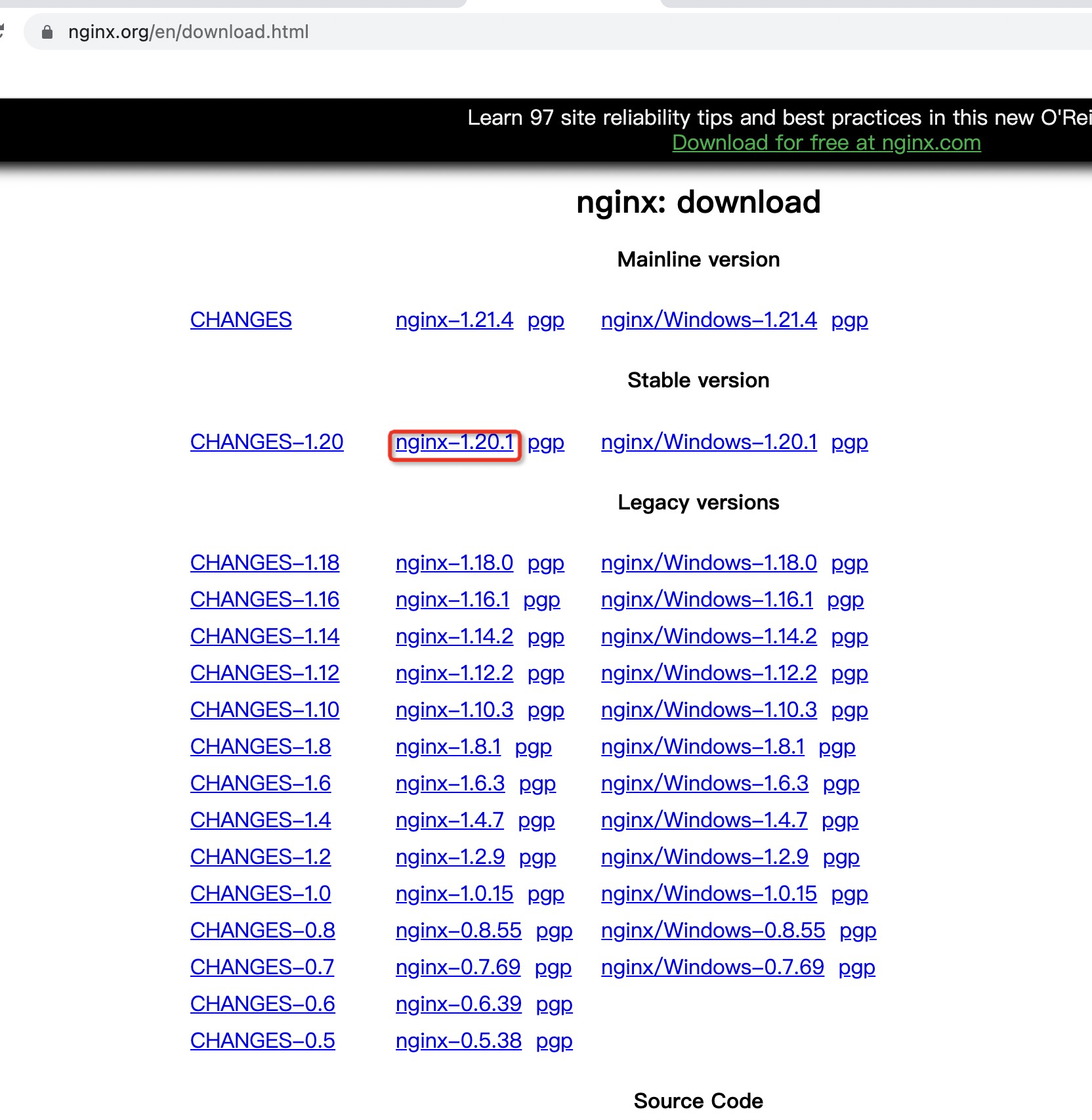
Task: Download legacy nginx-1.16.1 source
Action: click(x=453, y=599)
